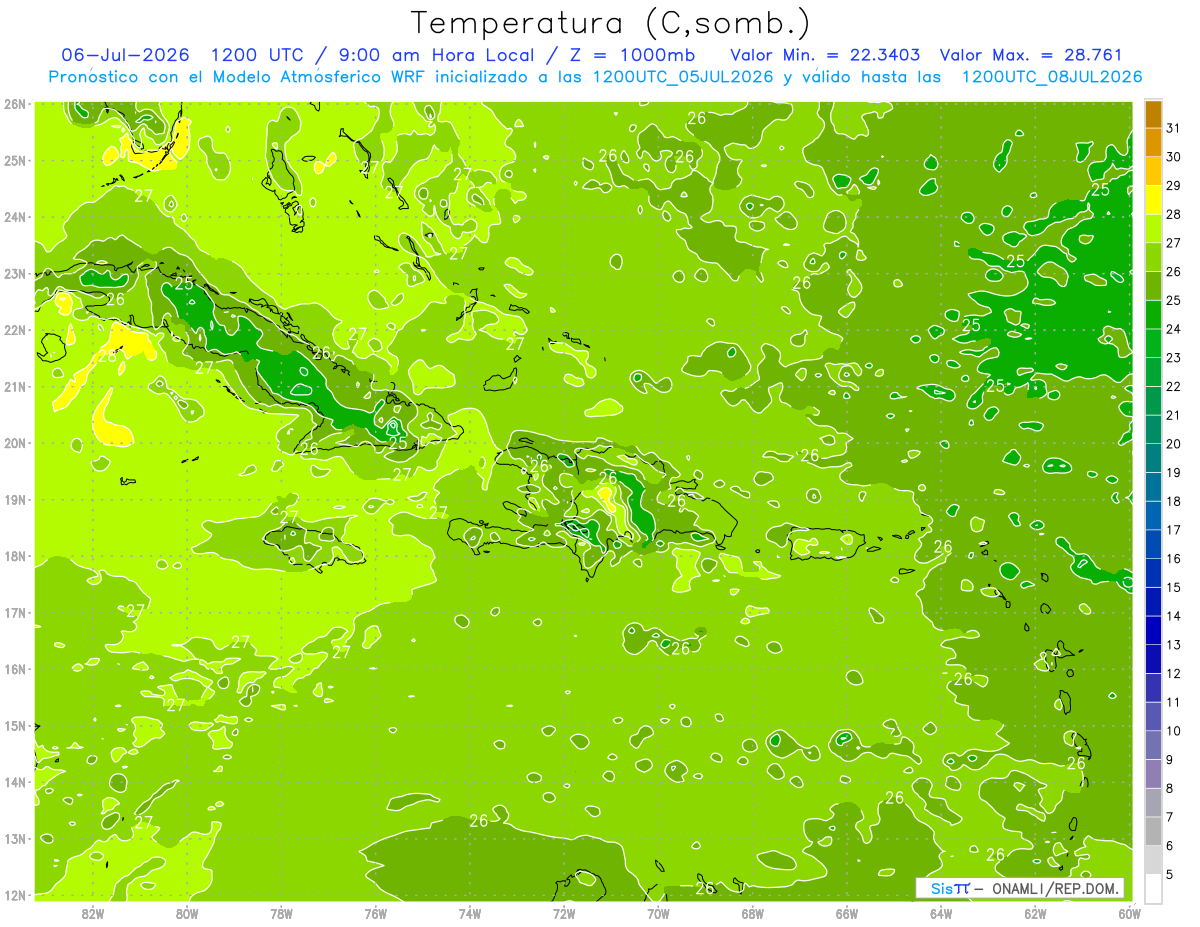Click the yellow colorbar segment between 28 and 29
1200x927 pixels.
coord(1153,200)
